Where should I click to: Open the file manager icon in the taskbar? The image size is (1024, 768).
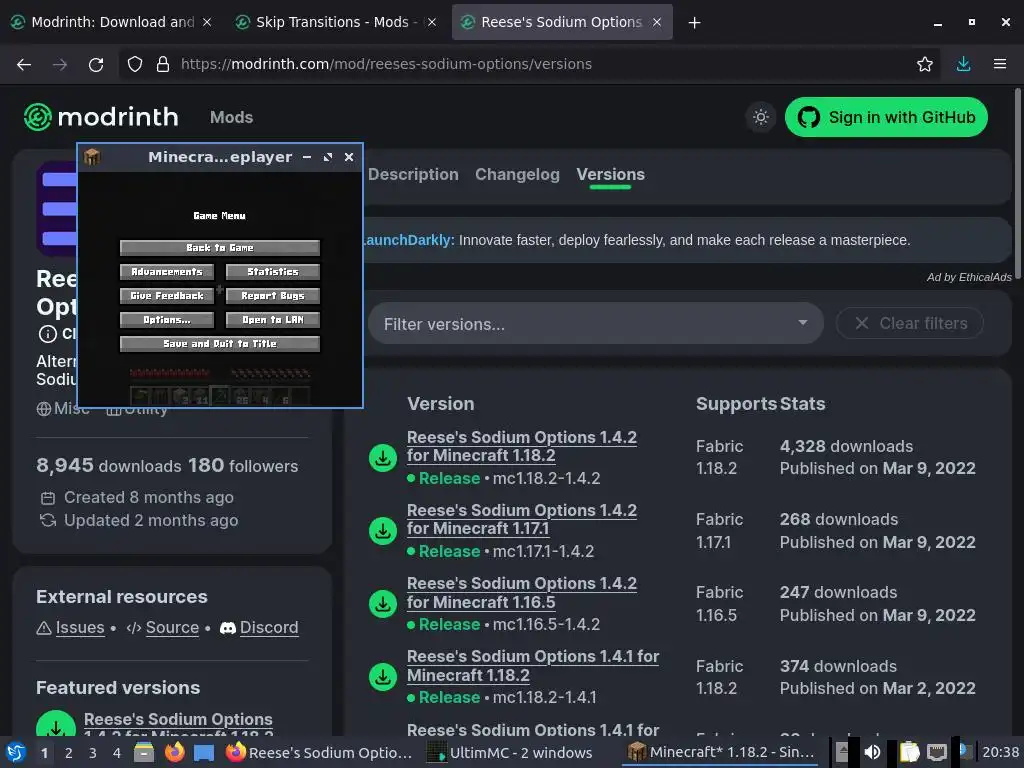(x=144, y=752)
